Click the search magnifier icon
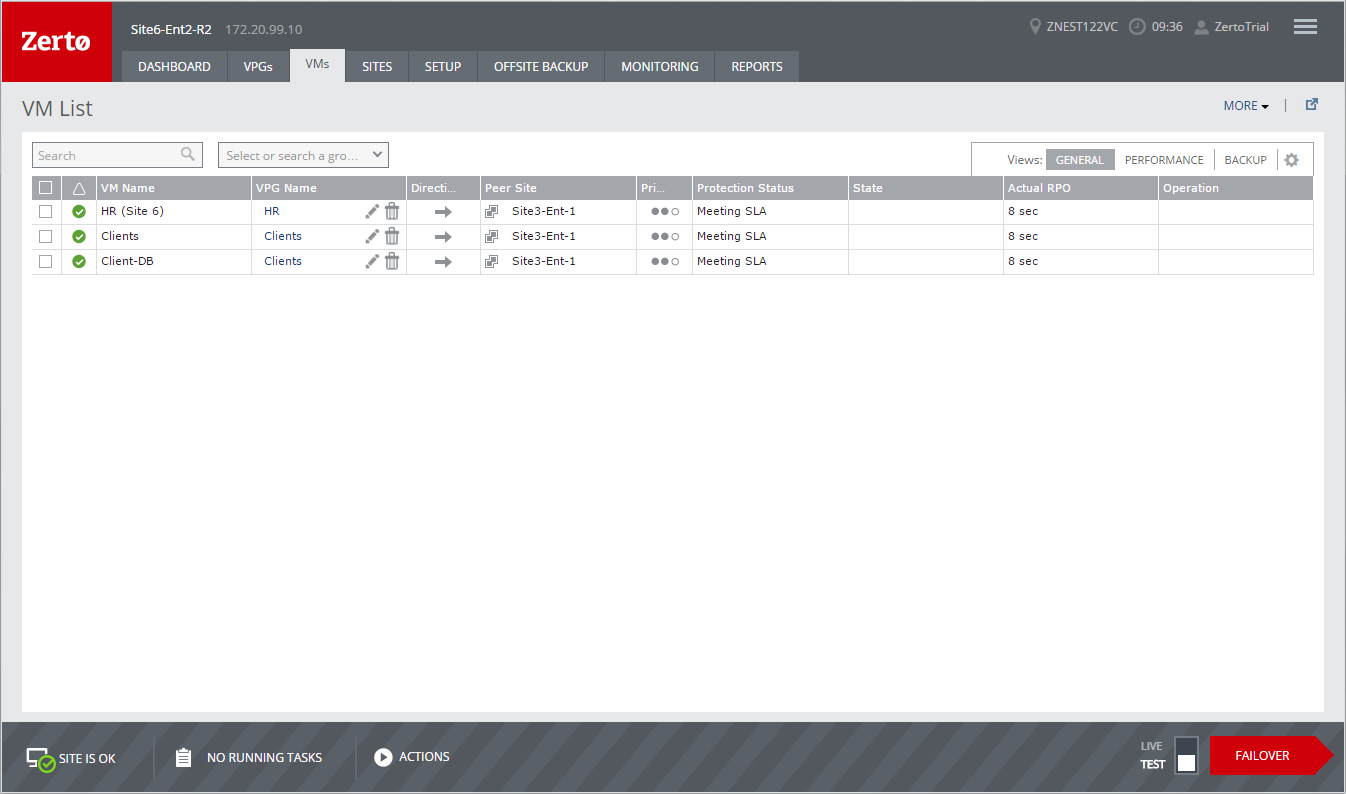 click(x=188, y=155)
